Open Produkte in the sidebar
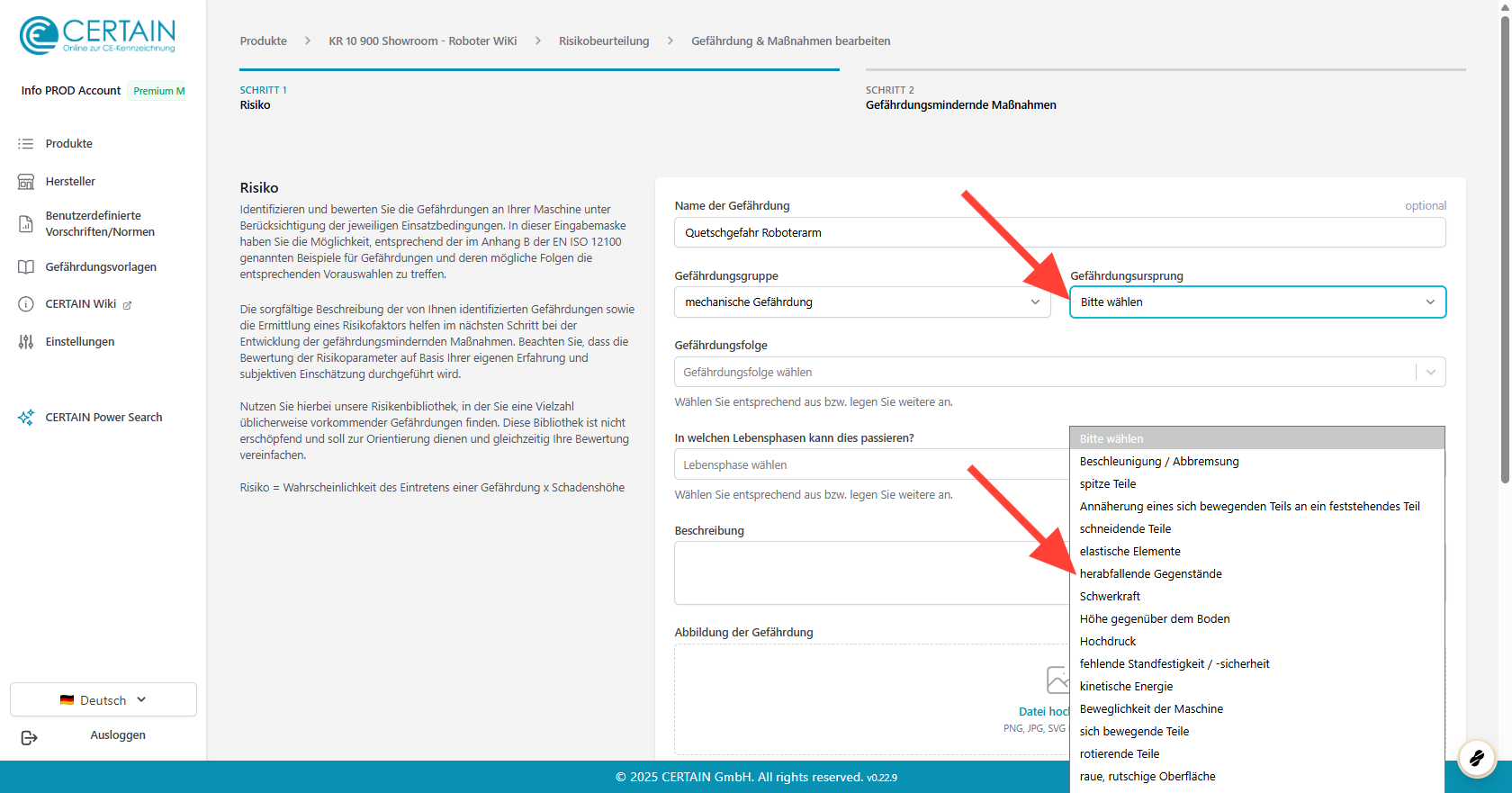Viewport: 1512px width, 793px height. pyautogui.click(x=69, y=144)
